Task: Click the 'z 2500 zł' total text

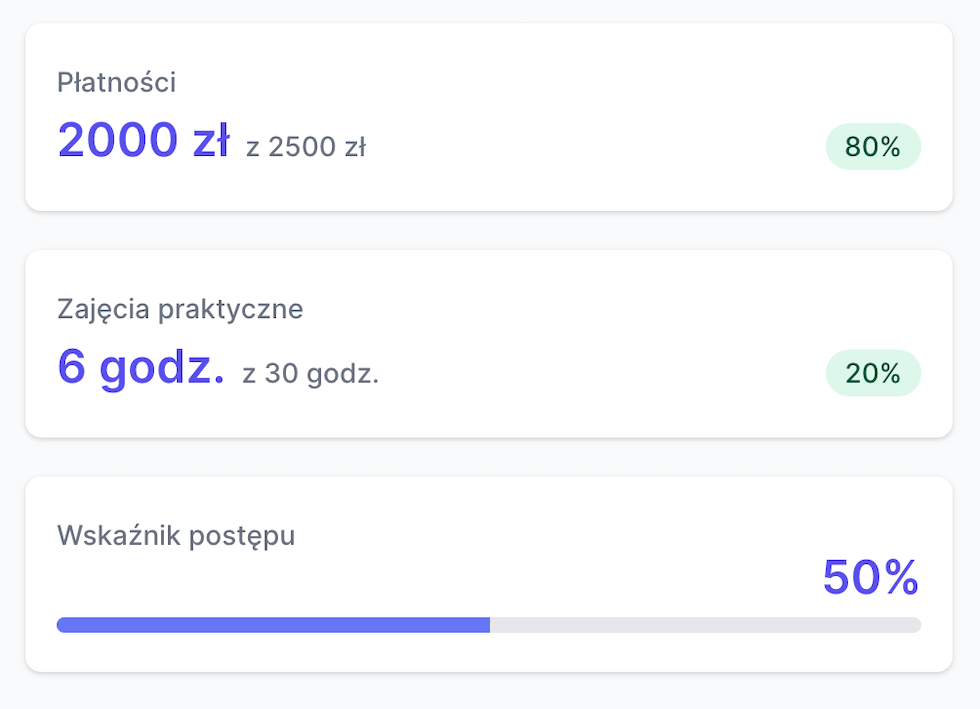Action: pos(306,147)
